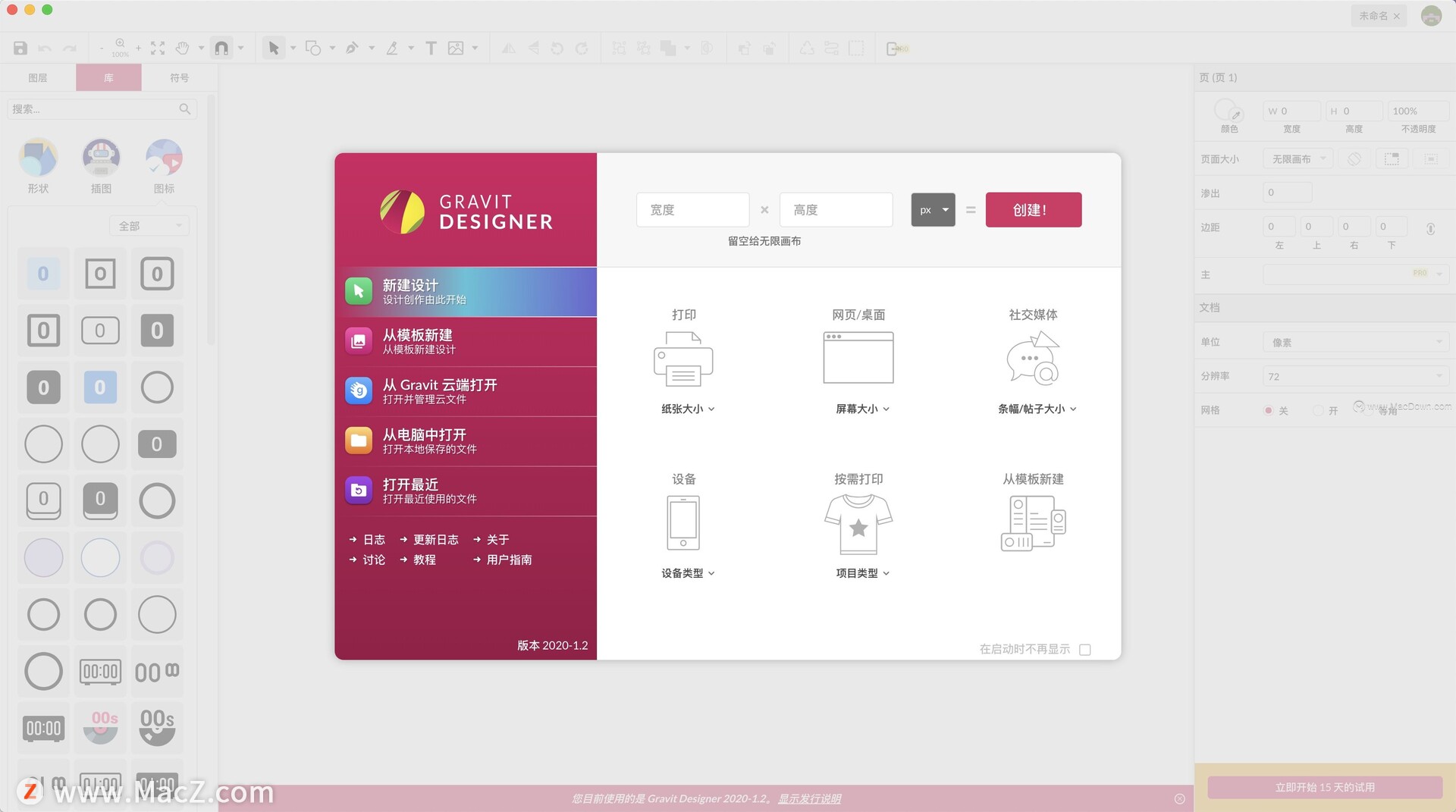Switch to the 图层 tab
The image size is (1456, 812).
[x=38, y=77]
